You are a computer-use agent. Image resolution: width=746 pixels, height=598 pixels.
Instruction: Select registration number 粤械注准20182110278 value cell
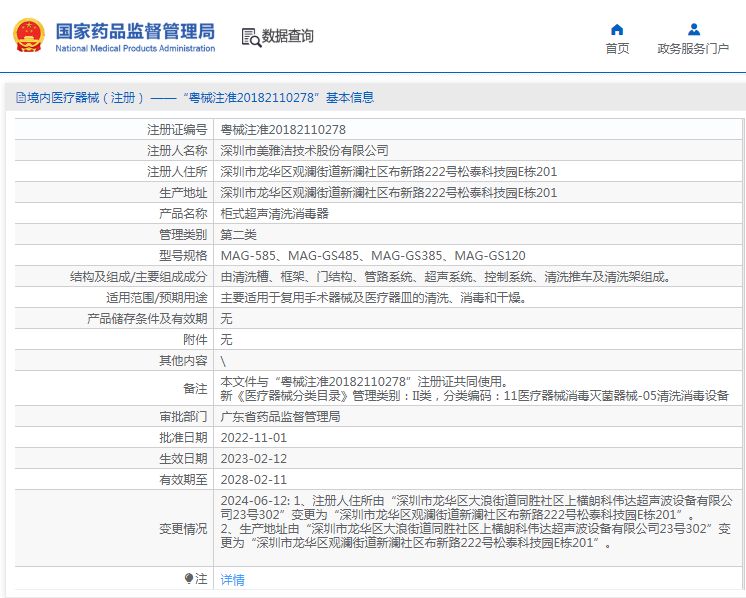pyautogui.click(x=478, y=129)
